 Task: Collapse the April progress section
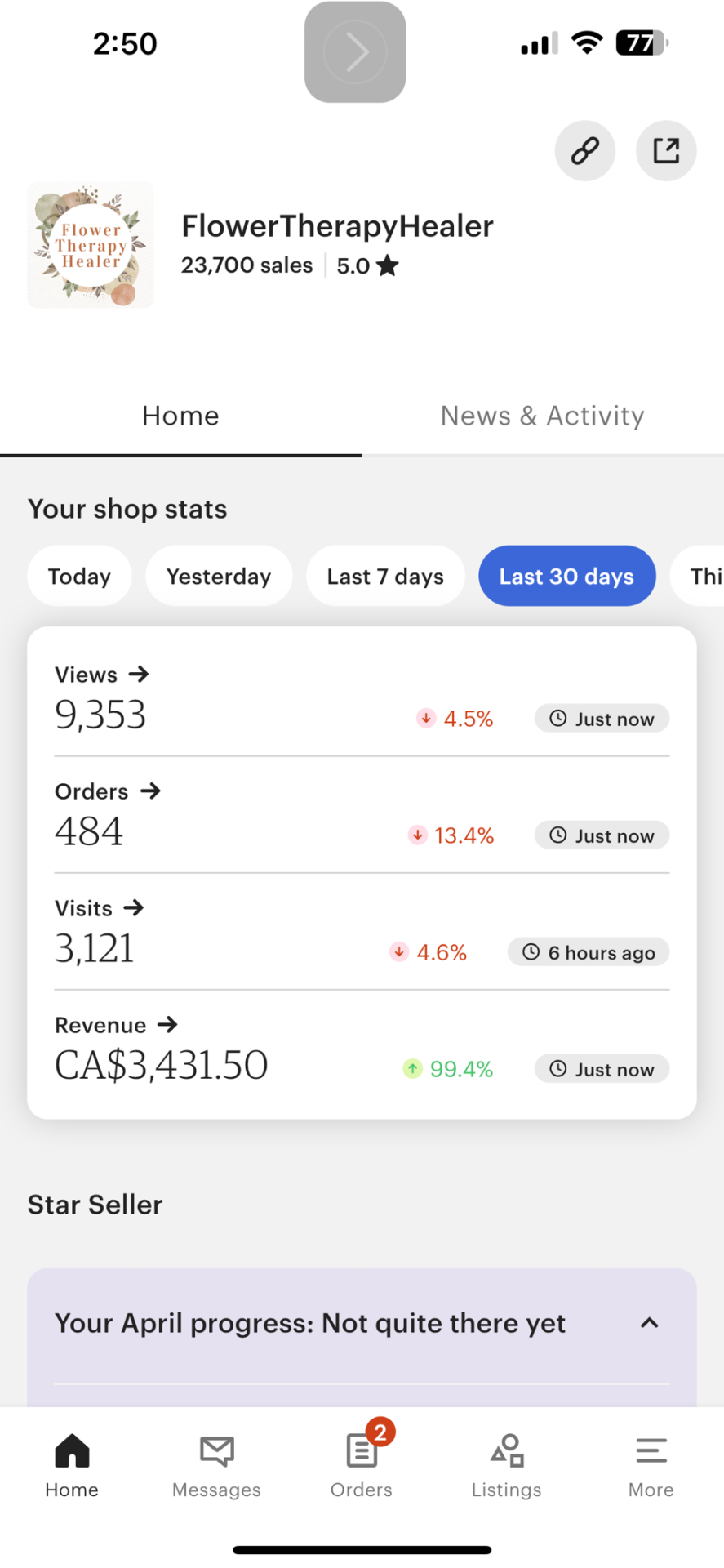(x=649, y=1323)
